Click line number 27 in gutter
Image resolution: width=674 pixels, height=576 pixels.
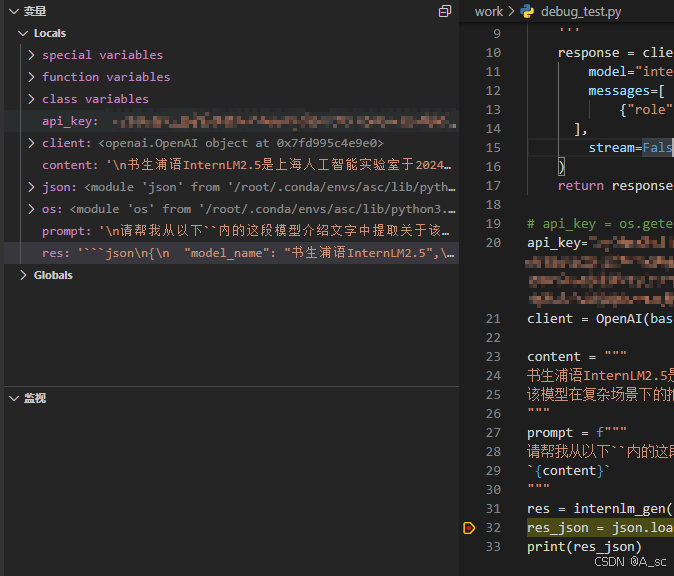tap(493, 432)
